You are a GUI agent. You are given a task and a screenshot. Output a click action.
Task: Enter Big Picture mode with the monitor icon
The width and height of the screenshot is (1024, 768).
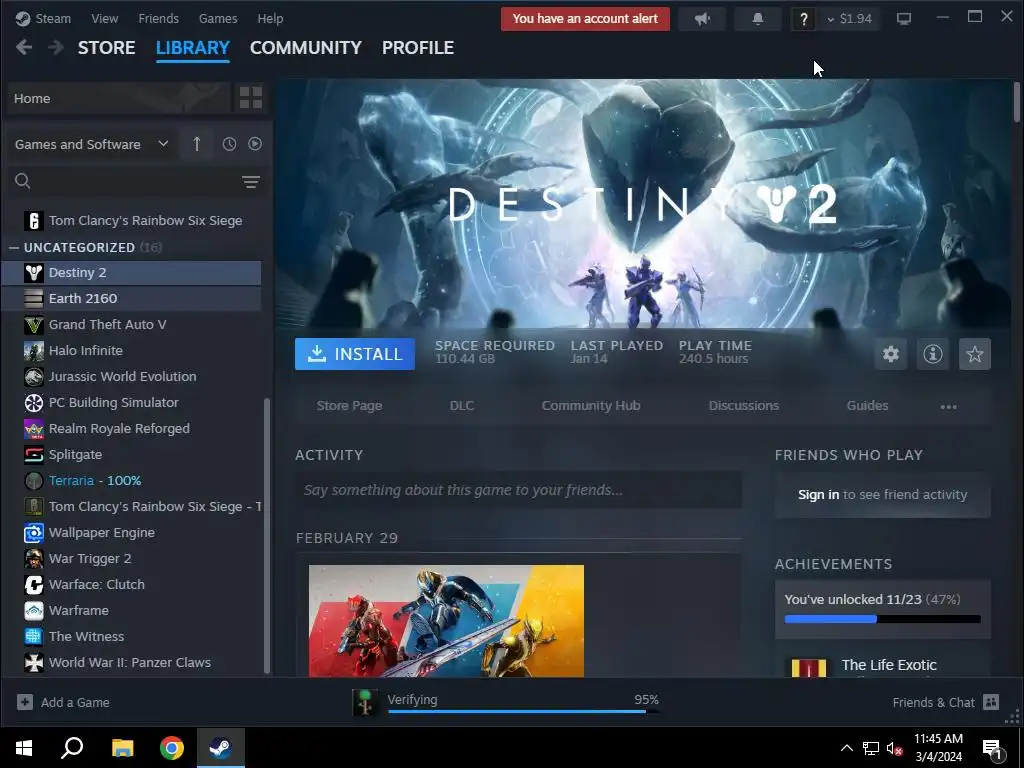point(904,19)
